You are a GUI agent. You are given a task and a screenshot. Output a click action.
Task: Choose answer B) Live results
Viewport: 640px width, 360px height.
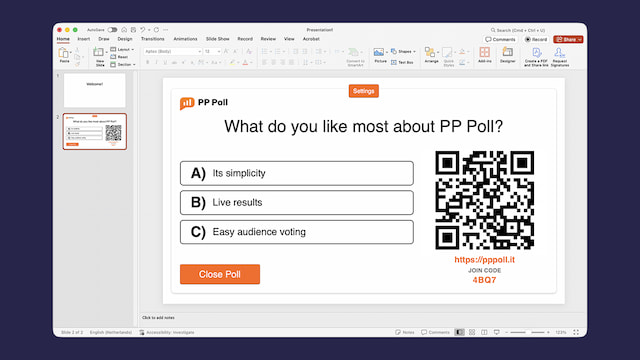click(297, 202)
